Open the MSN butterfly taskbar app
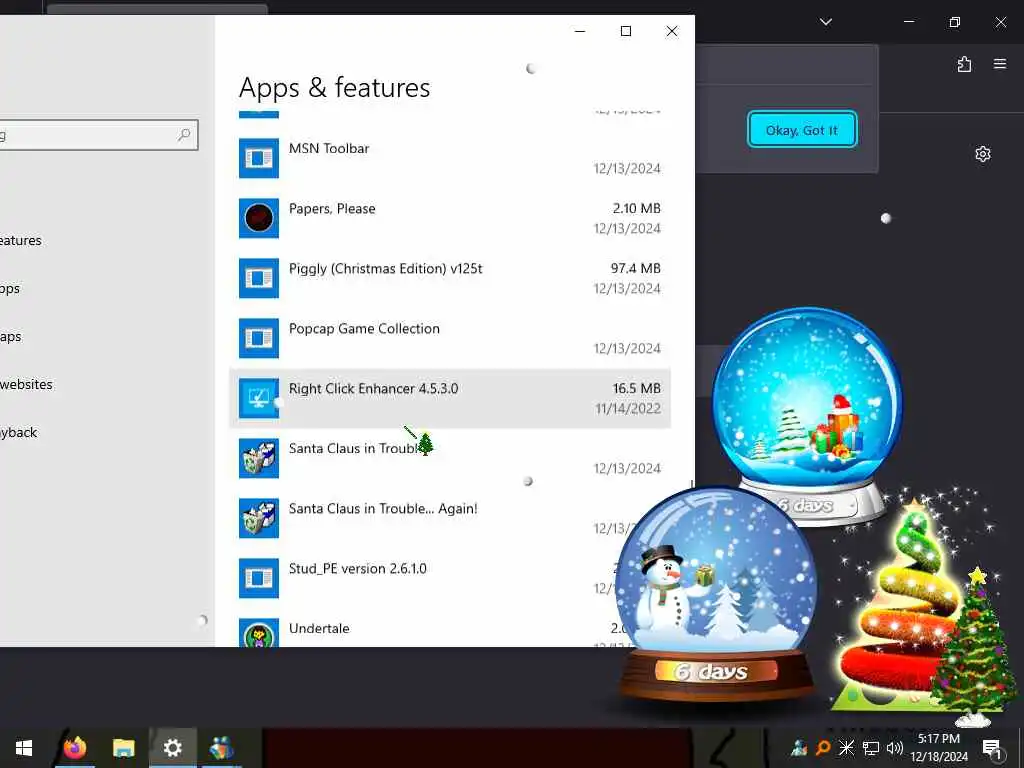1024x768 pixels. tap(221, 748)
